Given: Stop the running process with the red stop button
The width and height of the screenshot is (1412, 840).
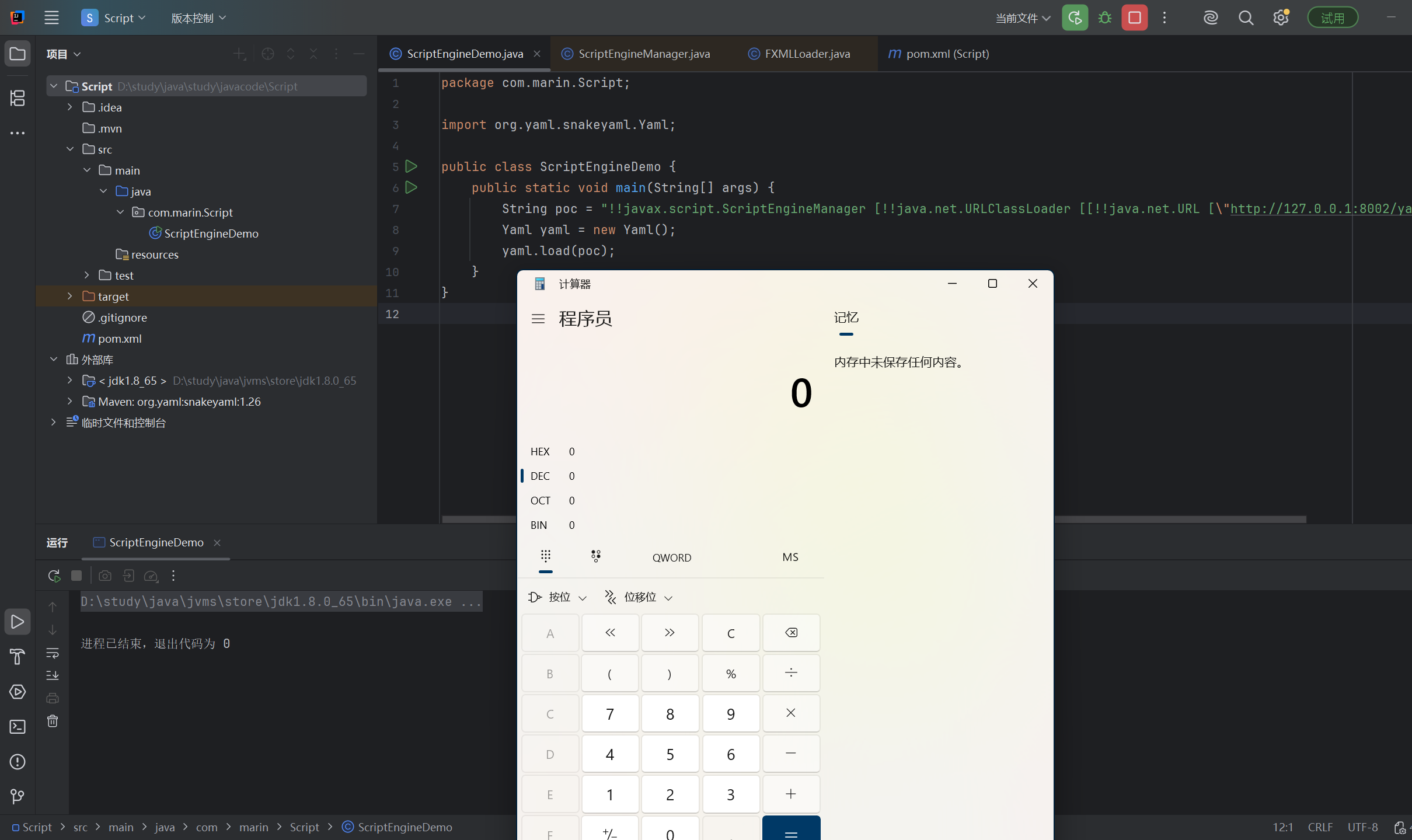Looking at the screenshot, I should tap(1134, 18).
